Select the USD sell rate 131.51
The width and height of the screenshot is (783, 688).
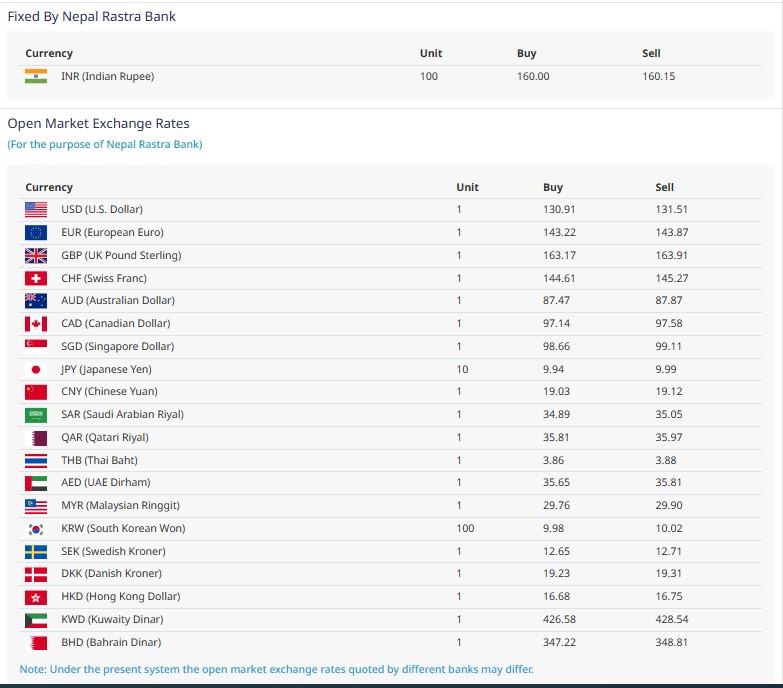pos(671,210)
